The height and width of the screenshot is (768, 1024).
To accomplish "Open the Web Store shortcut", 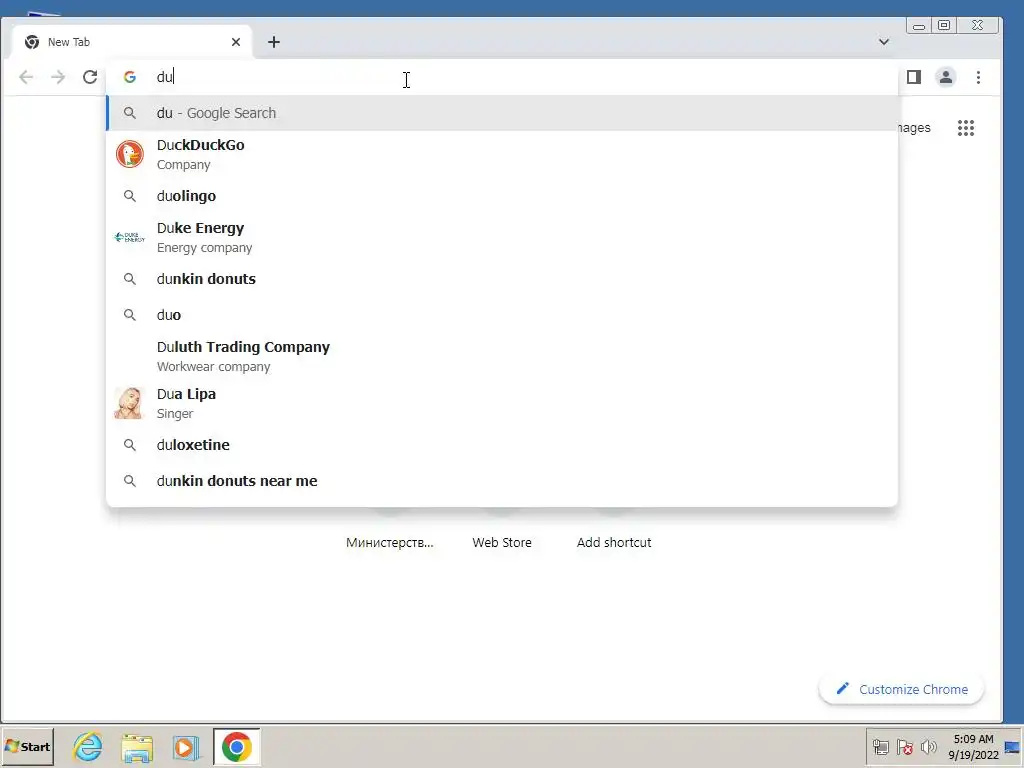I will (502, 542).
